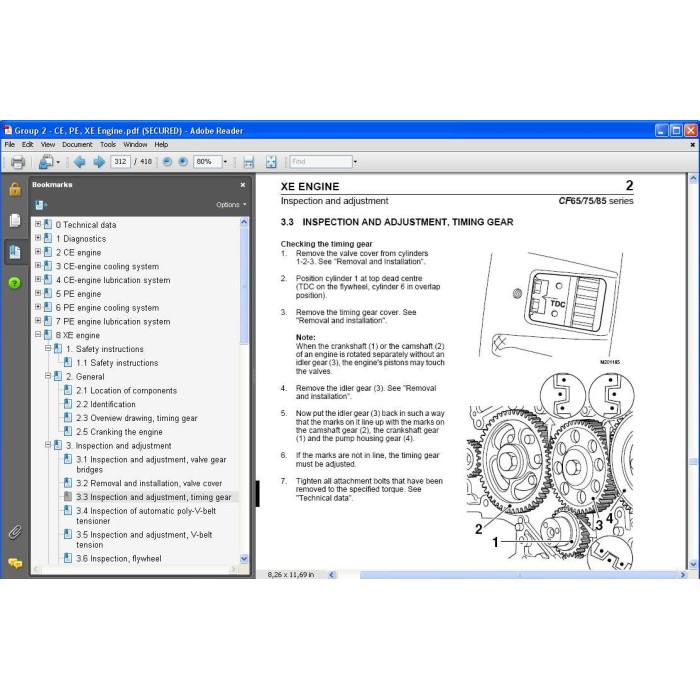Go to previous page arrow
The height and width of the screenshot is (700, 700).
[79, 162]
